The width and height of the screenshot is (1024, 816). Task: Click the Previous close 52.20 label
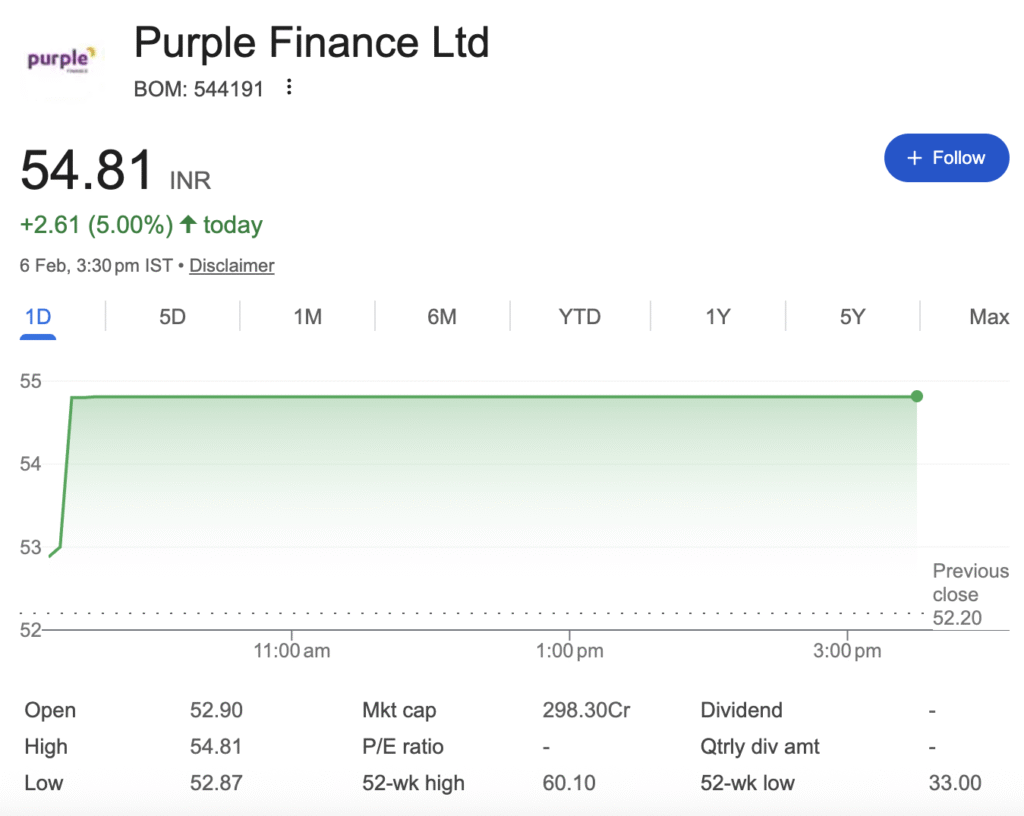tap(970, 594)
